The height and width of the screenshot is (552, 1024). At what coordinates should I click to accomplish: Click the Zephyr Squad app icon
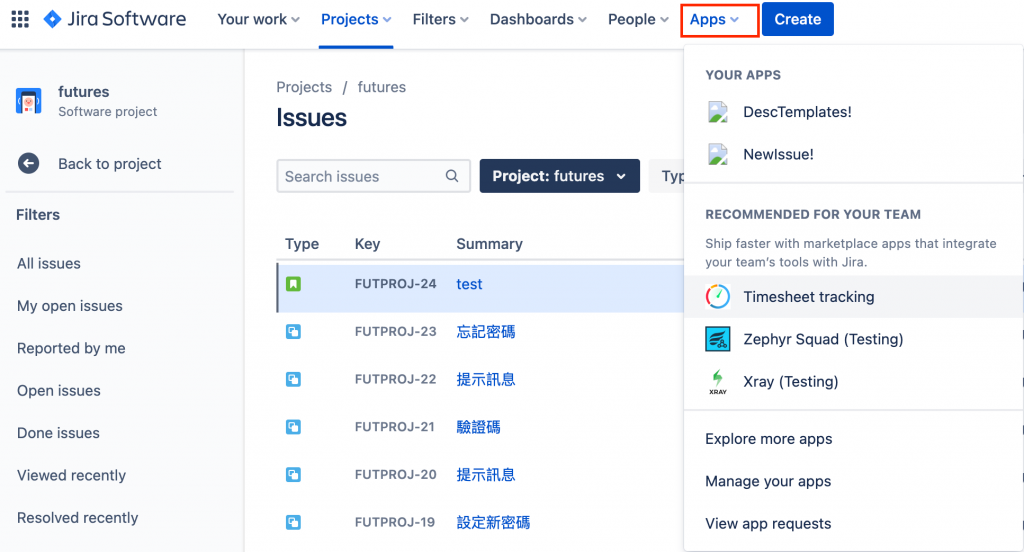718,339
